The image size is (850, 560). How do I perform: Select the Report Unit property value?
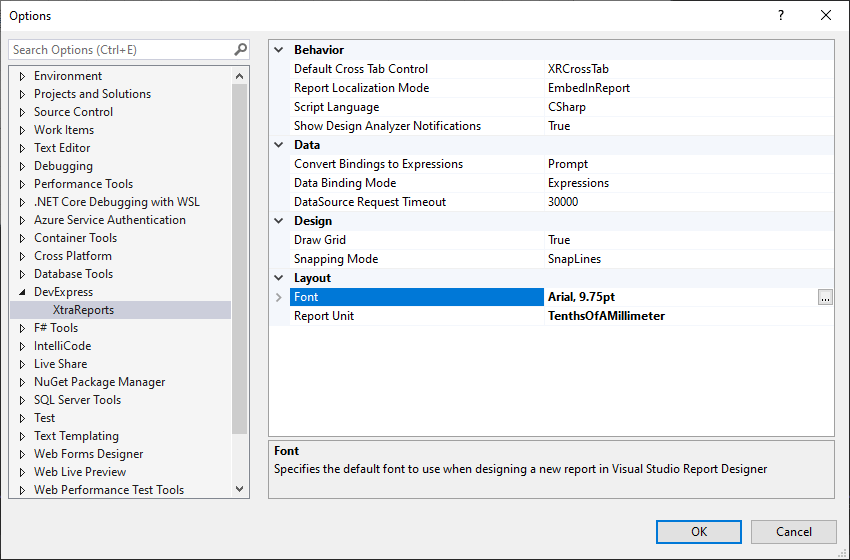pos(606,316)
